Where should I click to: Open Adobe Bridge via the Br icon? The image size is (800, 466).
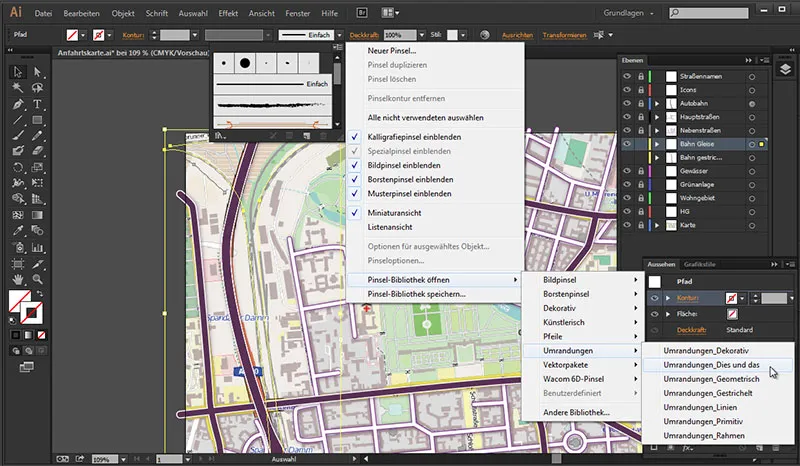coord(362,13)
